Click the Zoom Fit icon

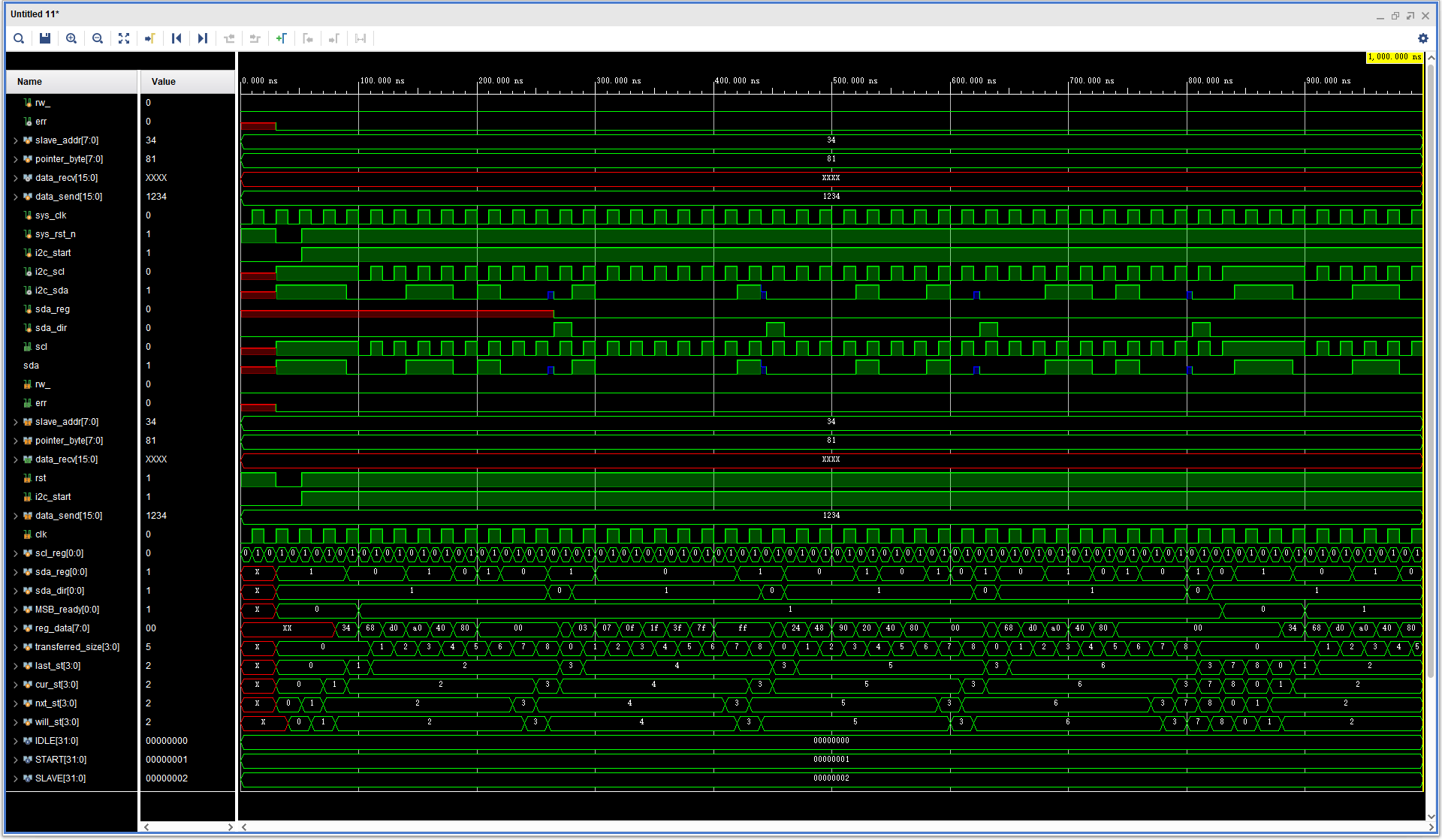123,38
